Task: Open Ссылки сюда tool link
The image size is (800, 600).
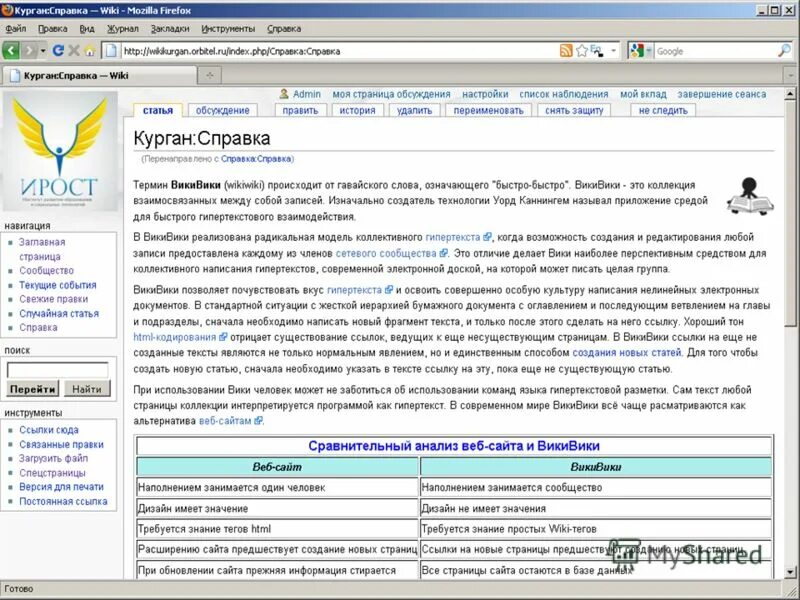Action: pos(48,430)
